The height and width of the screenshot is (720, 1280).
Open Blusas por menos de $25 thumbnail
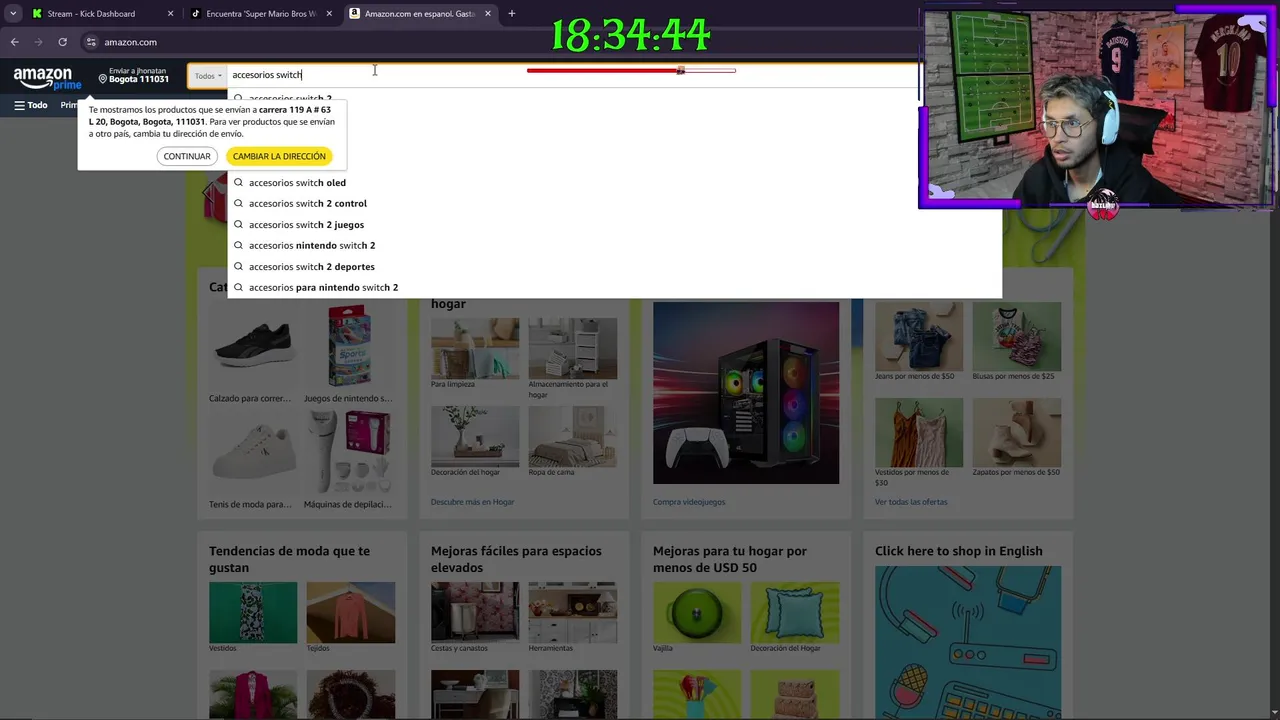[x=1017, y=336]
